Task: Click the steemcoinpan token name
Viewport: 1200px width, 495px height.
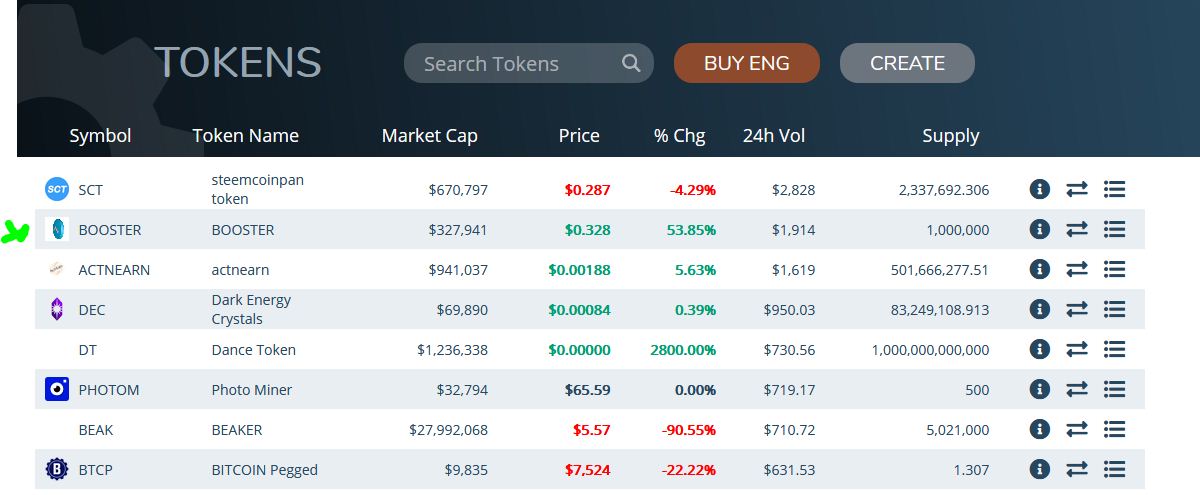Action: pyautogui.click(x=257, y=189)
